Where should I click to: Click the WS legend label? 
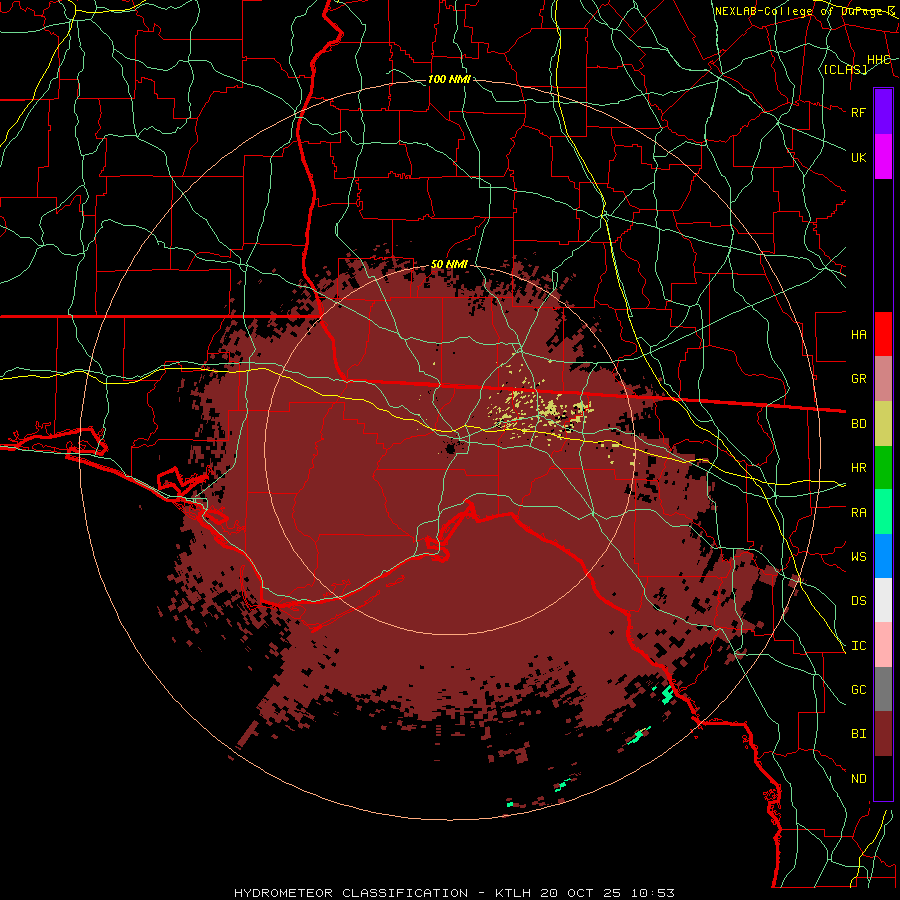[x=858, y=557]
